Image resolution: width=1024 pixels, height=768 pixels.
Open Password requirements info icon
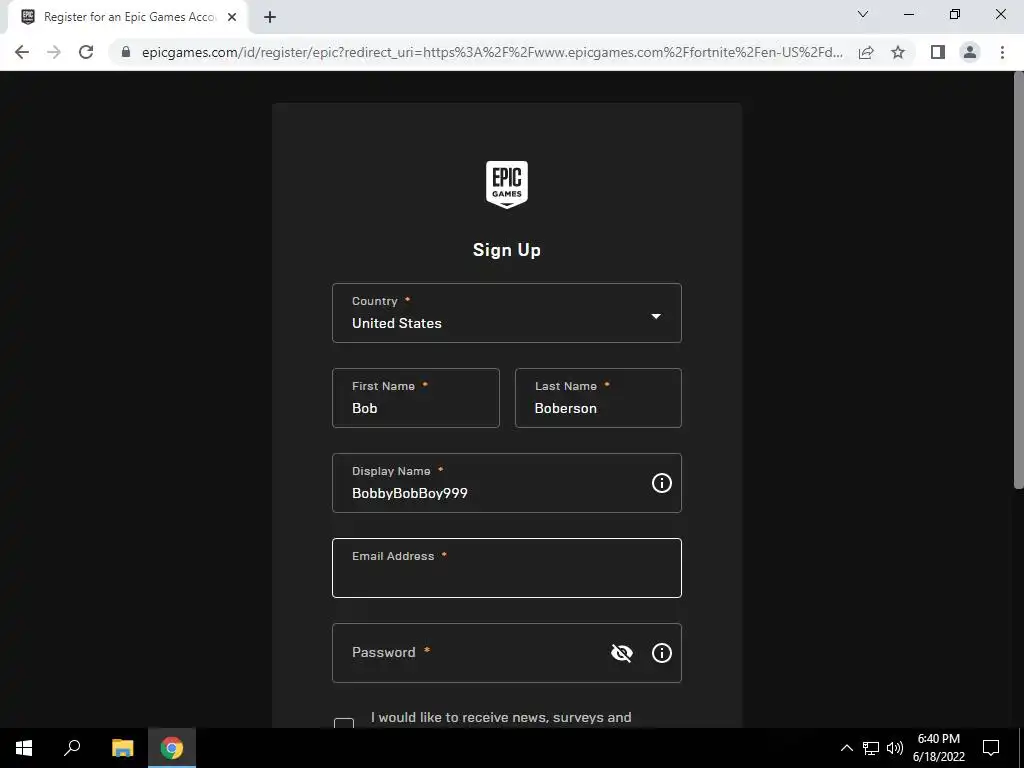point(662,653)
